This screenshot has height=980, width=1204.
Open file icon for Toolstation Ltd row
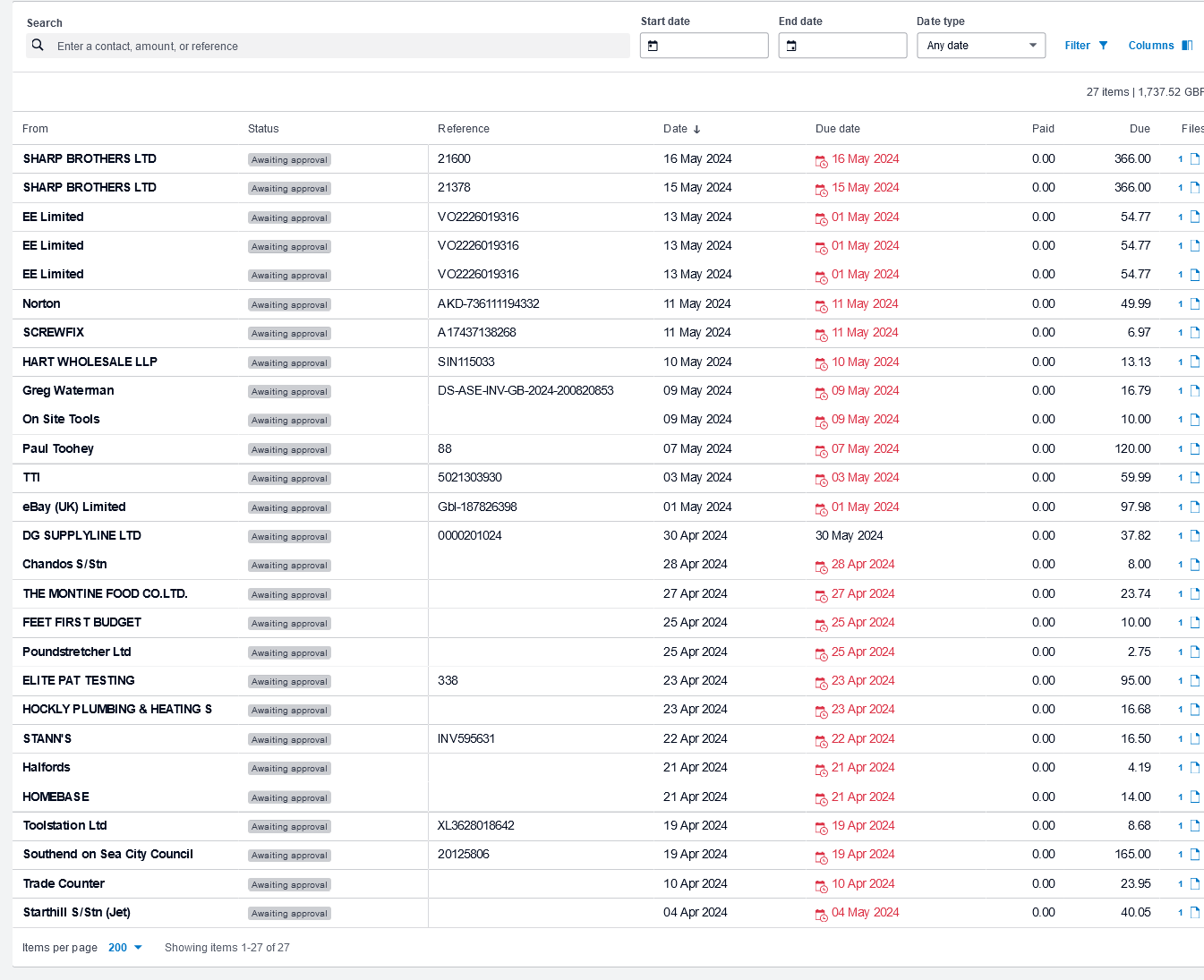1194,826
